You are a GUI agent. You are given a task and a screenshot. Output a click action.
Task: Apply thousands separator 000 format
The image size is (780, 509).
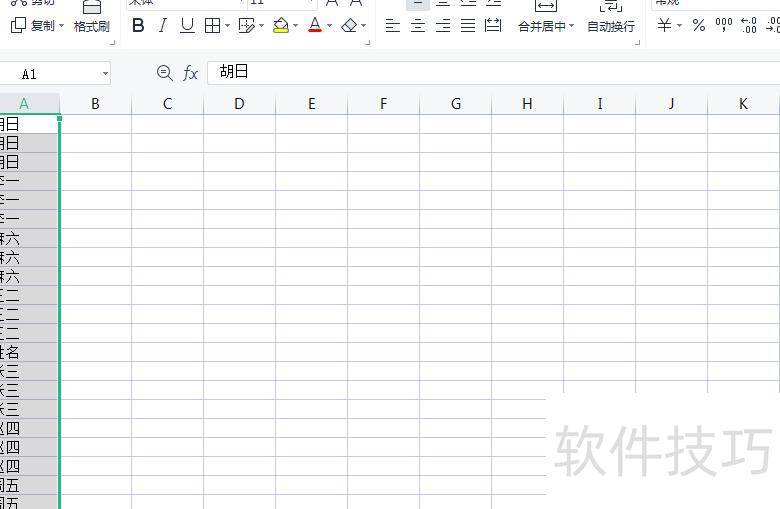pos(724,25)
